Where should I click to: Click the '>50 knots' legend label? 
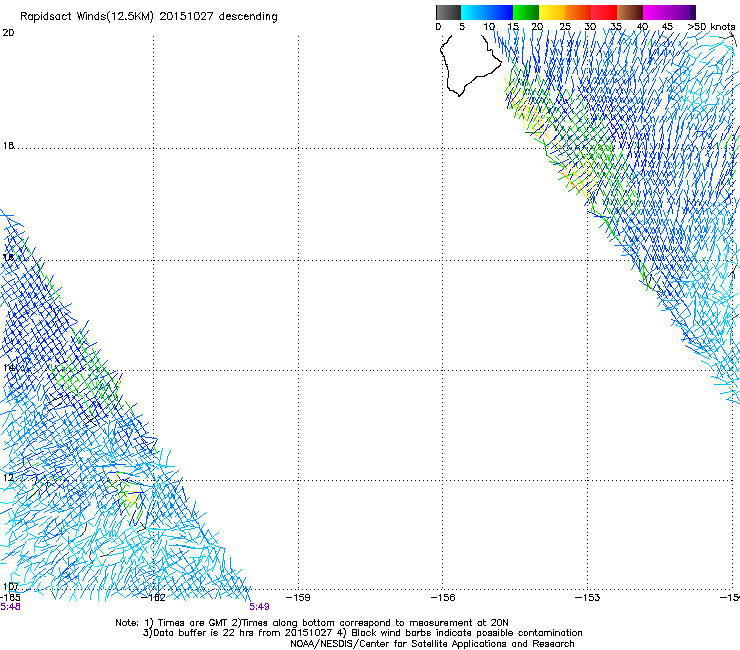coord(711,27)
